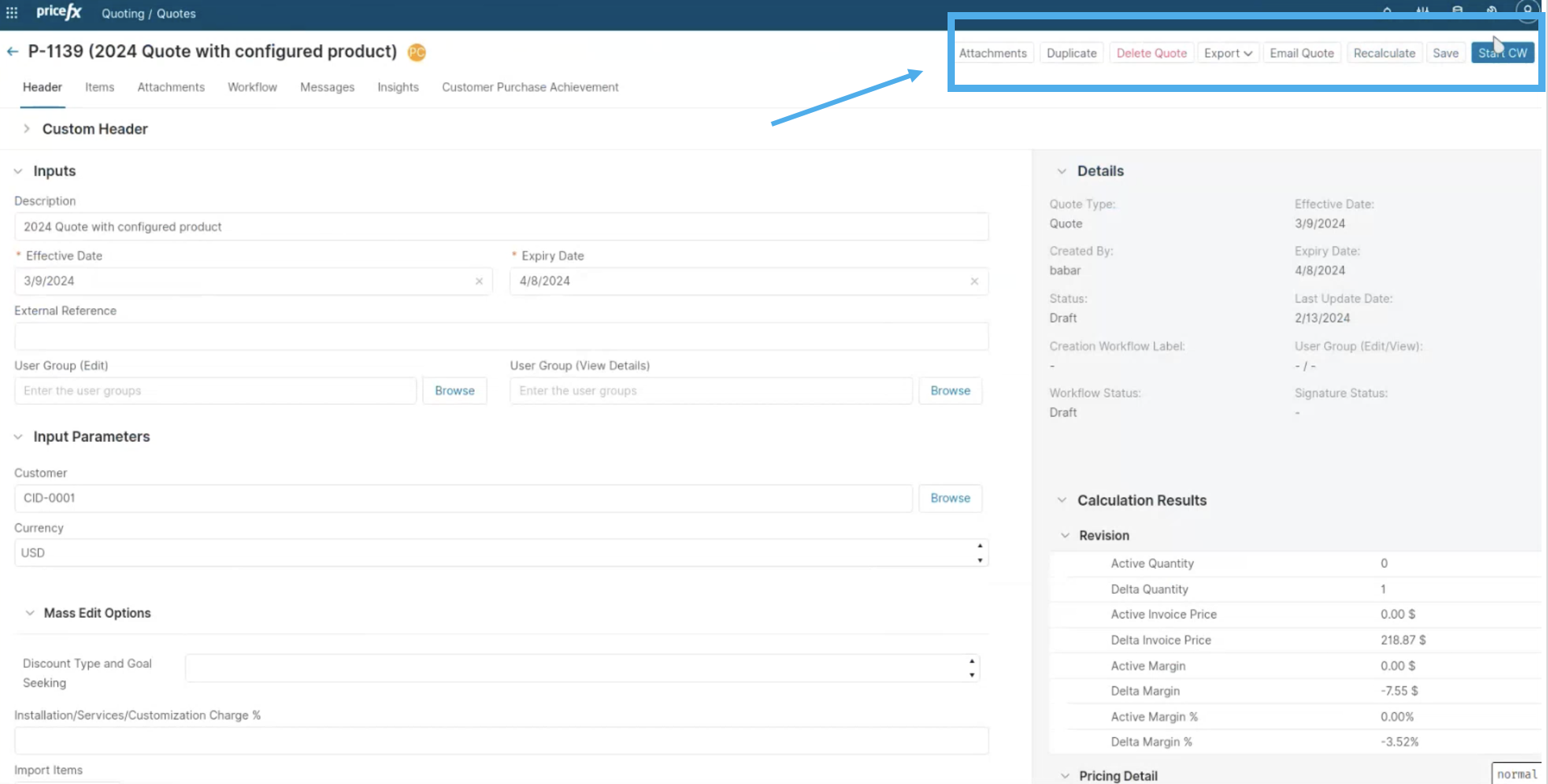The height and width of the screenshot is (784, 1548).
Task: Open Discount Type and Goal Seeking dropdown
Action: [581, 669]
